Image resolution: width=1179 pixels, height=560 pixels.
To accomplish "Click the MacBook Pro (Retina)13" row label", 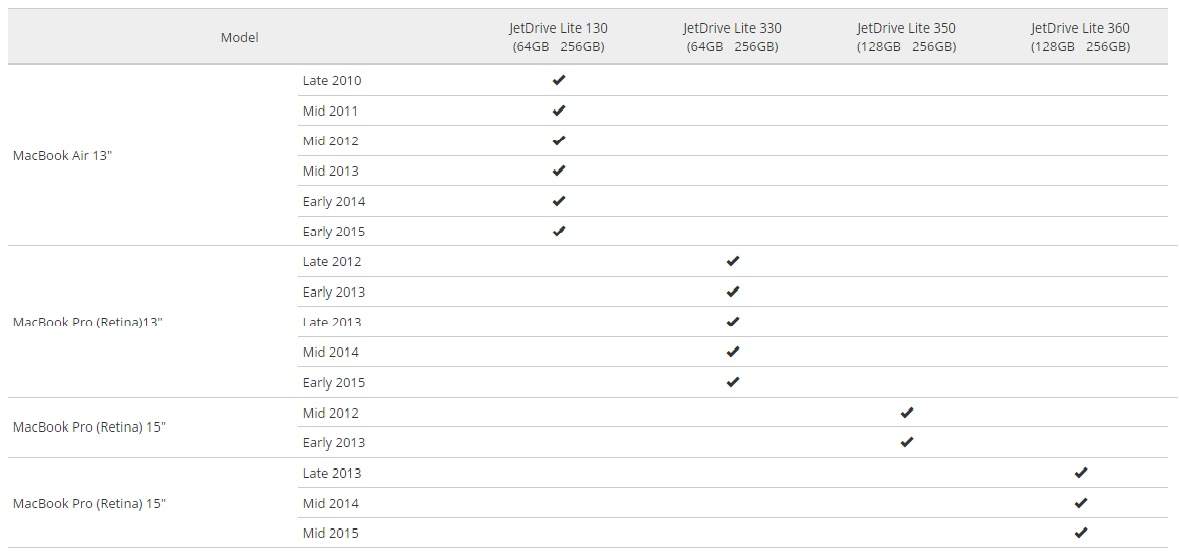I will point(87,322).
